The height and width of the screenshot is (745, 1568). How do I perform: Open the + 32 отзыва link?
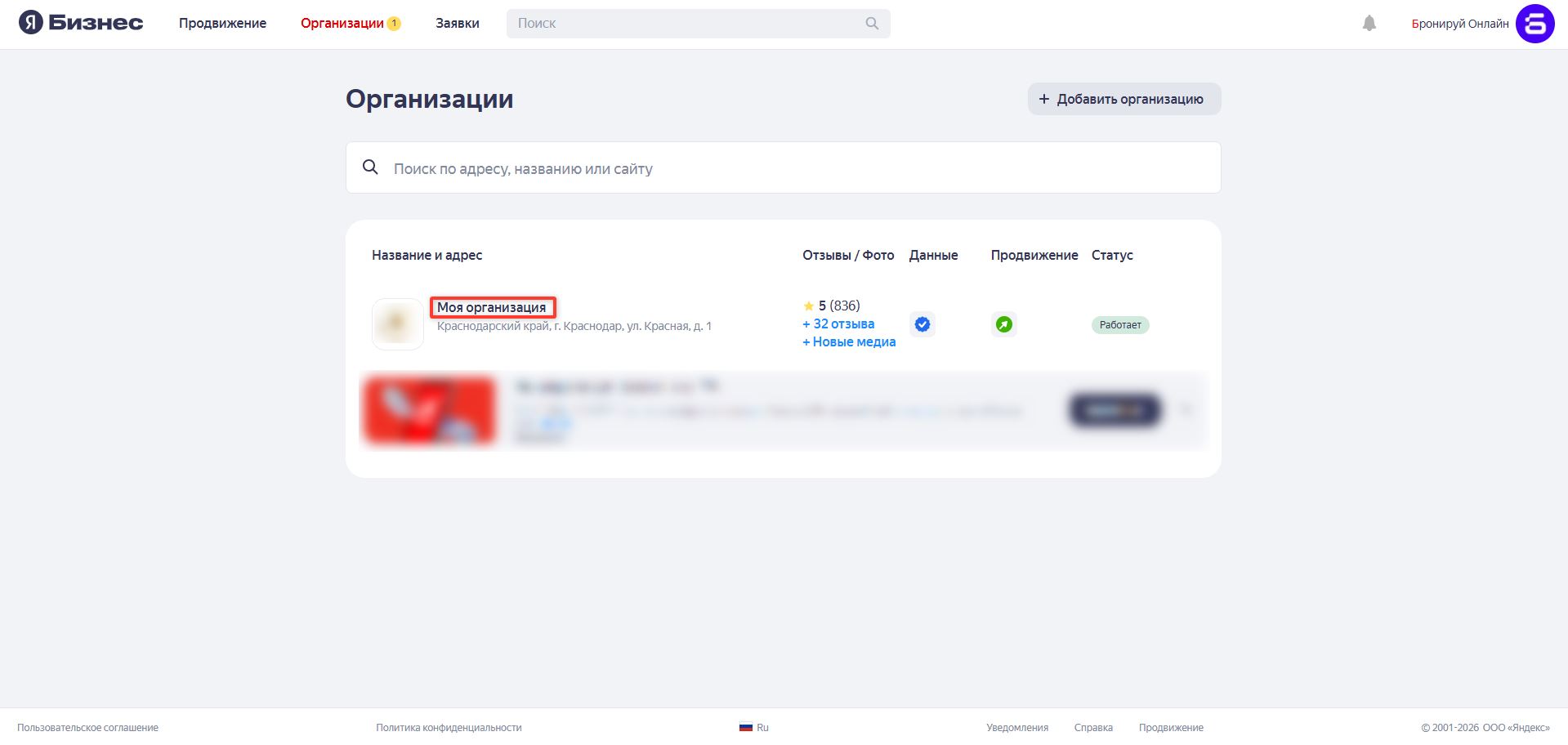tap(838, 324)
